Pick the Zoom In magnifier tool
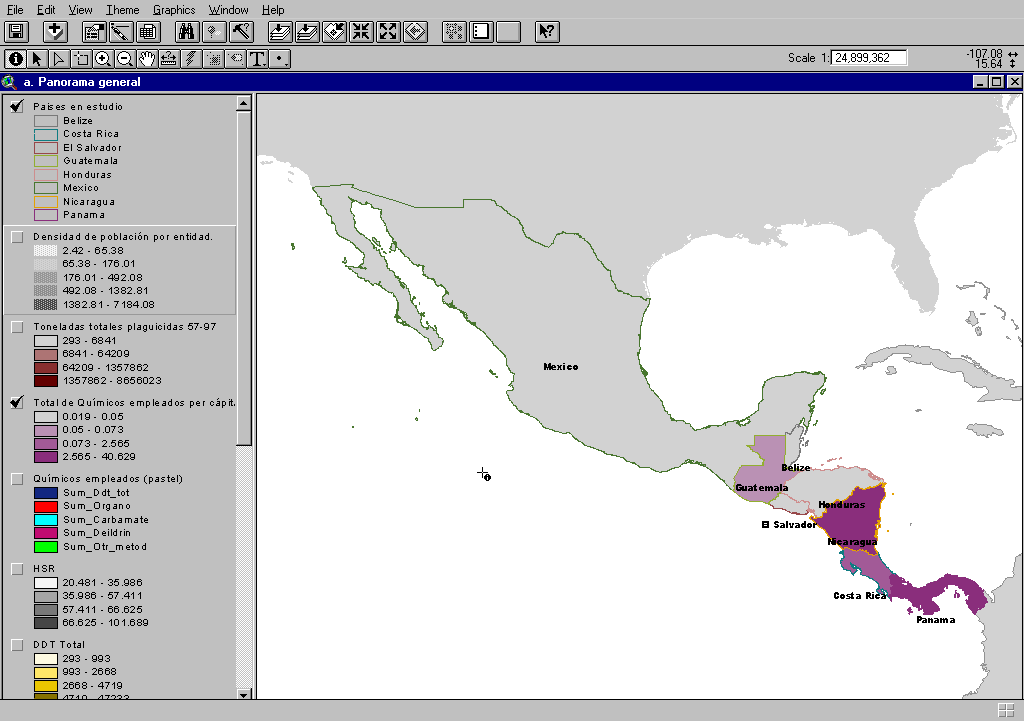The image size is (1024, 721). point(103,59)
